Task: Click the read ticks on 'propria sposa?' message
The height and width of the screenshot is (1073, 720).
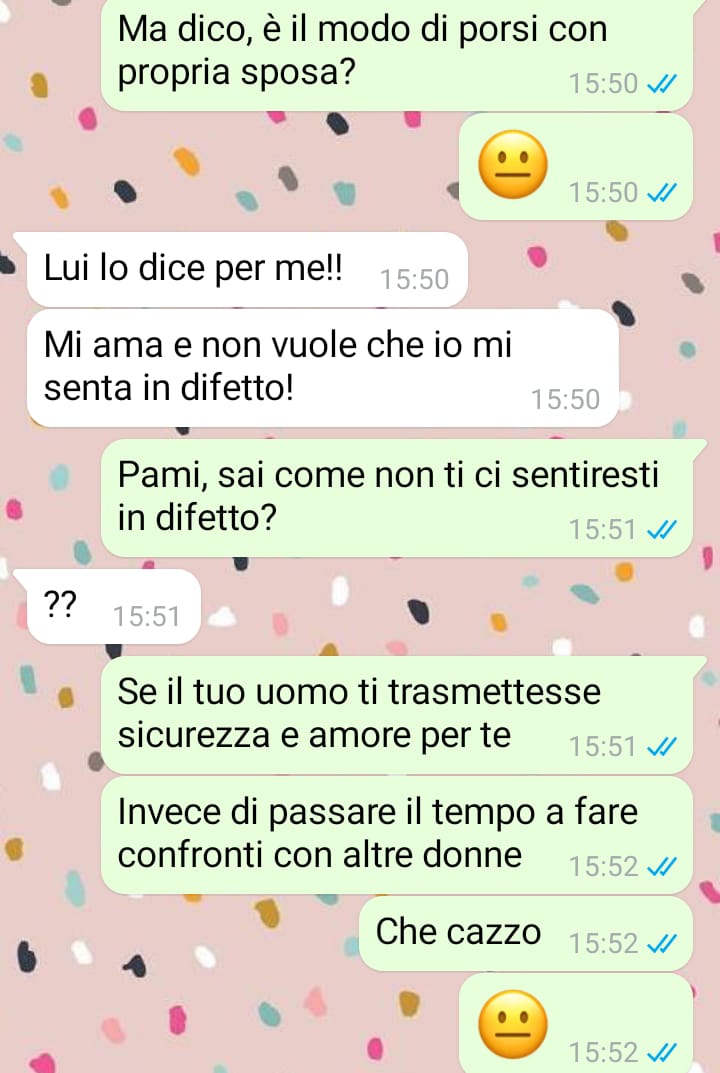Action: tap(662, 83)
